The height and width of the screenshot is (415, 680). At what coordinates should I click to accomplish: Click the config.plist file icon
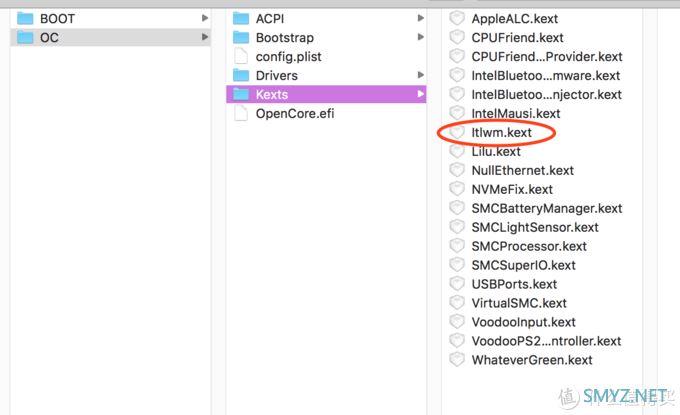(x=241, y=56)
